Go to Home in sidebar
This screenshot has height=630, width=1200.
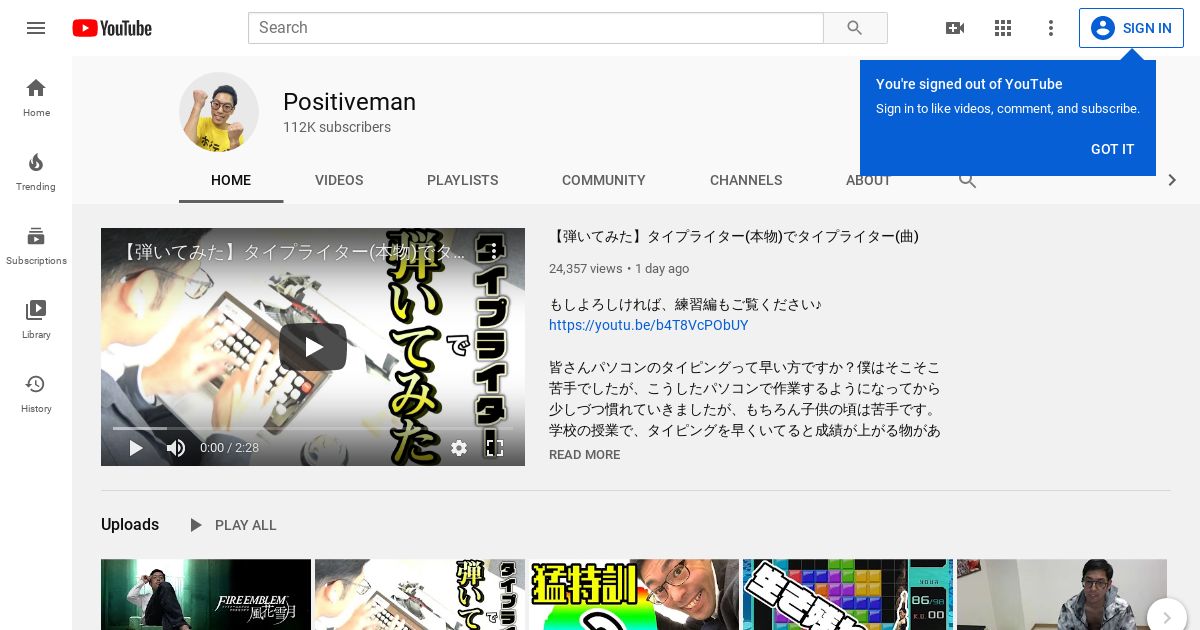coord(36,97)
